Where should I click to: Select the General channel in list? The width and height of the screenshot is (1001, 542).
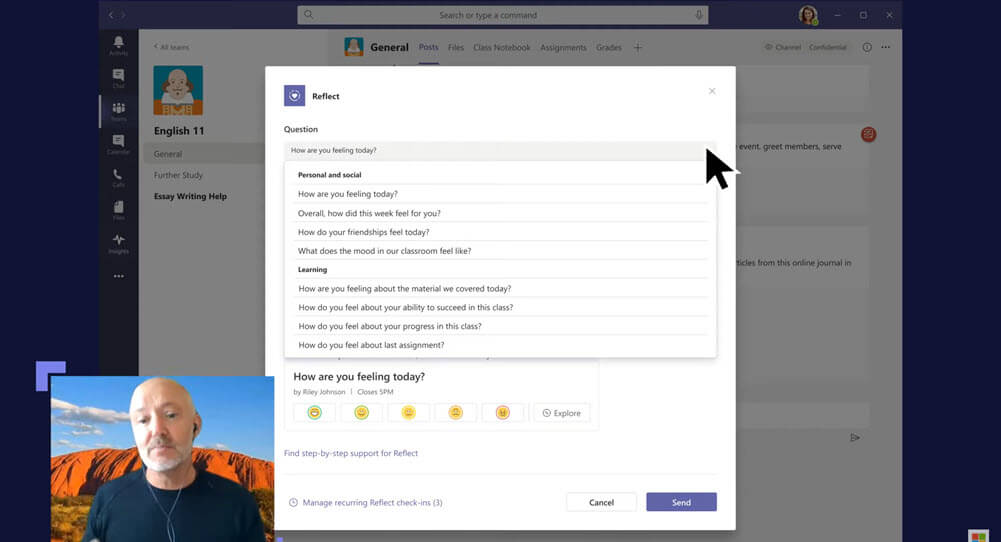pyautogui.click(x=203, y=154)
